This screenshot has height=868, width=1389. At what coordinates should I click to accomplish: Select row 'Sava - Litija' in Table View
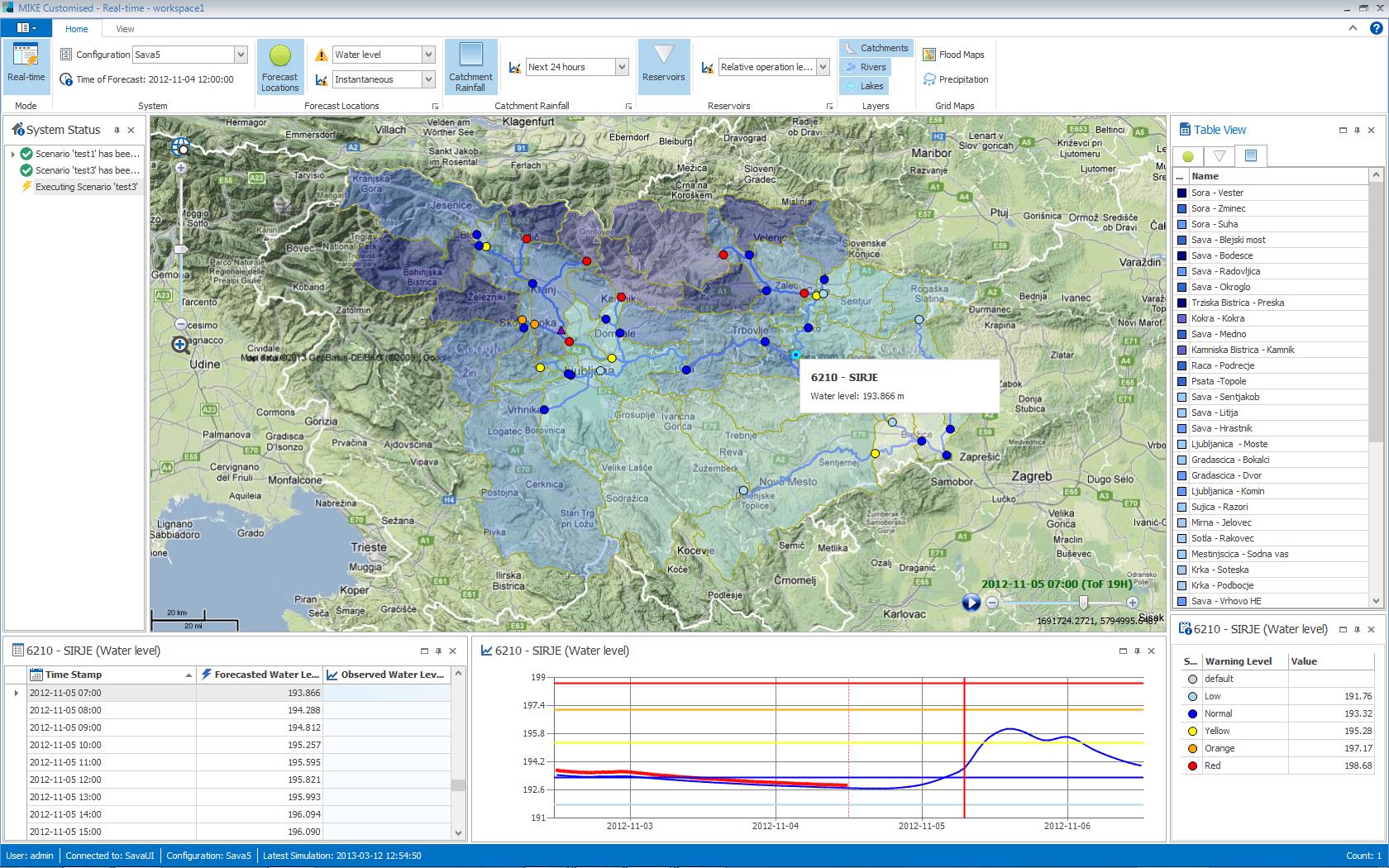1271,413
